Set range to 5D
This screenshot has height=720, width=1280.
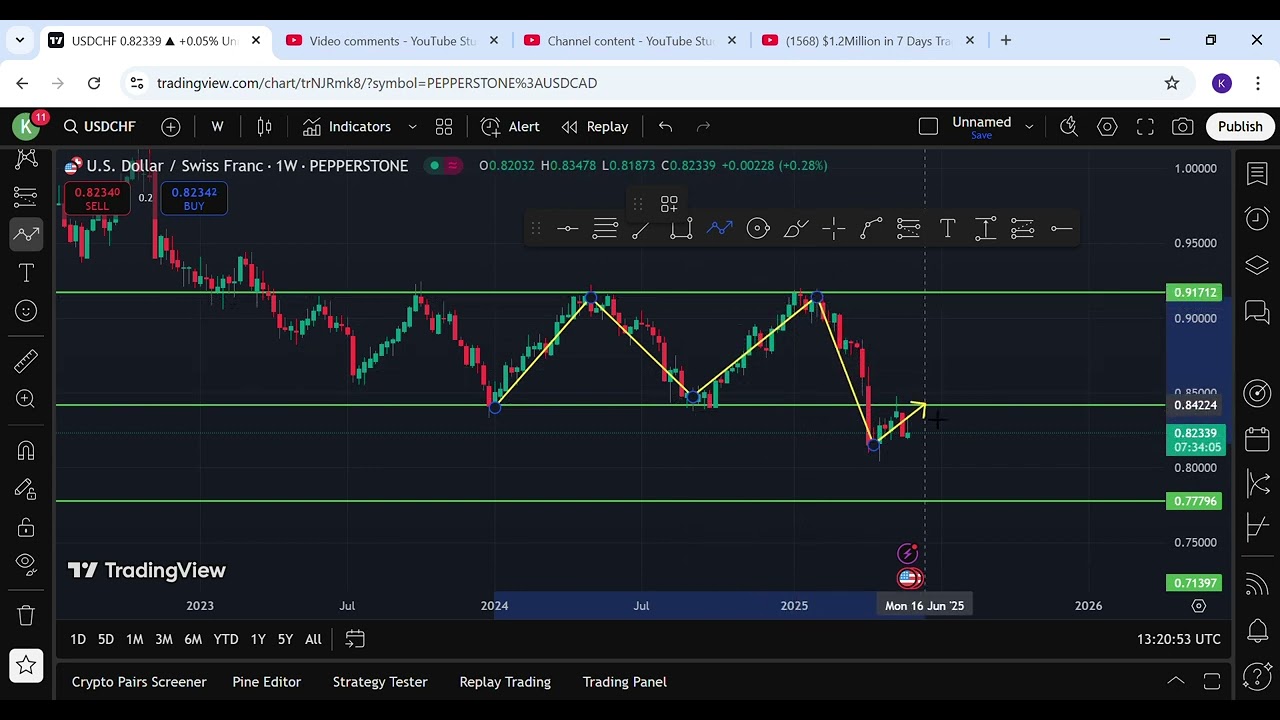(106, 640)
